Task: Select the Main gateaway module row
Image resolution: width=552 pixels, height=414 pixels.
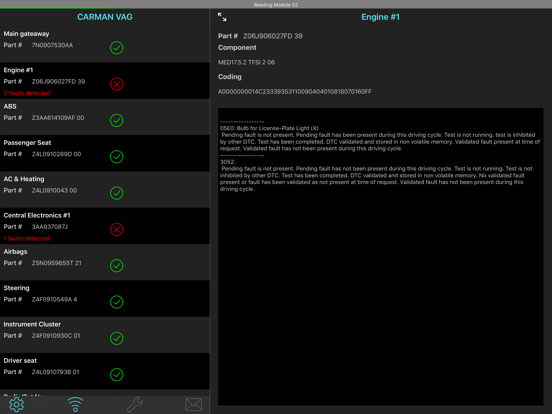Action: 105,44
